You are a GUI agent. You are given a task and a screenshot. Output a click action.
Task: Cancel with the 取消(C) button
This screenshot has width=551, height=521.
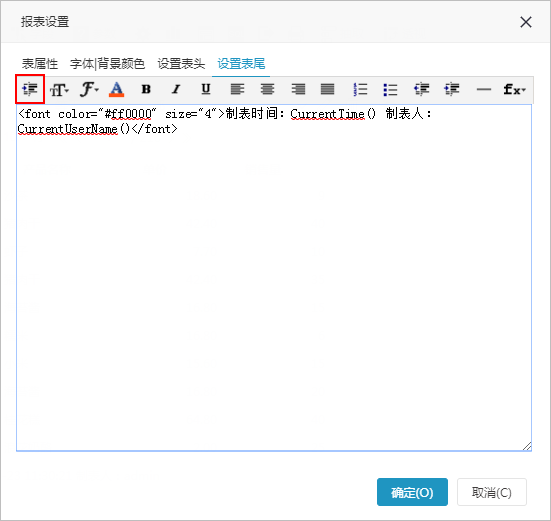tap(492, 492)
